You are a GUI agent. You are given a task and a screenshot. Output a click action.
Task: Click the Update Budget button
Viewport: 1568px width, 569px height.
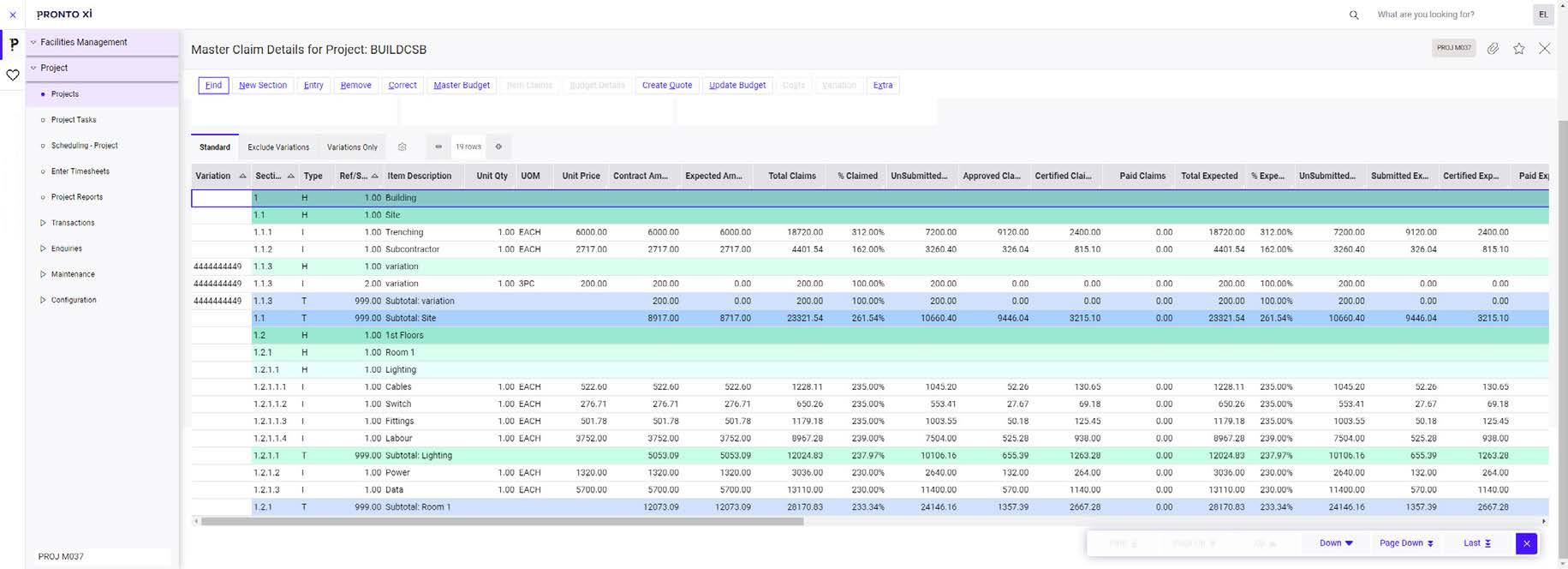tap(737, 86)
